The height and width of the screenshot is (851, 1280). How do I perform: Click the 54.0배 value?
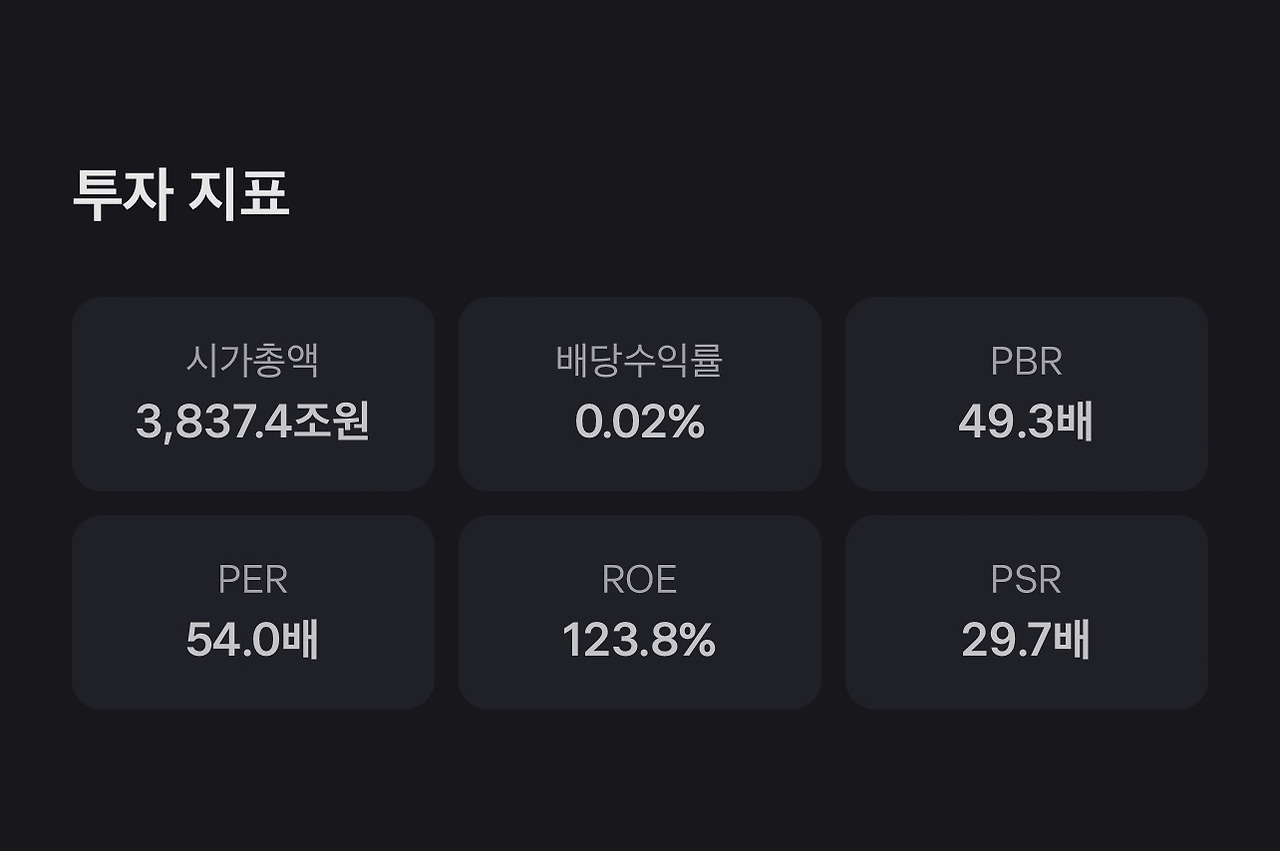[x=253, y=640]
